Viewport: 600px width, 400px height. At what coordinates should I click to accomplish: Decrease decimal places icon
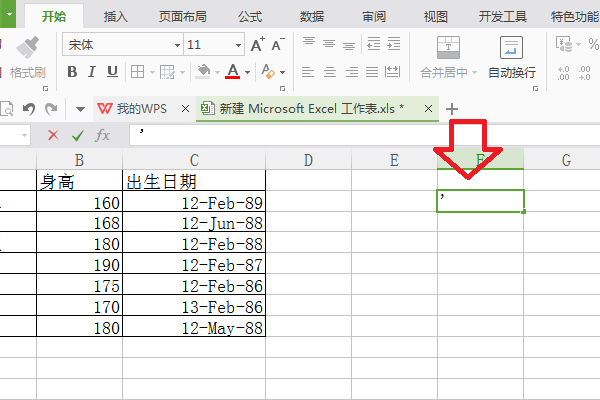584,72
